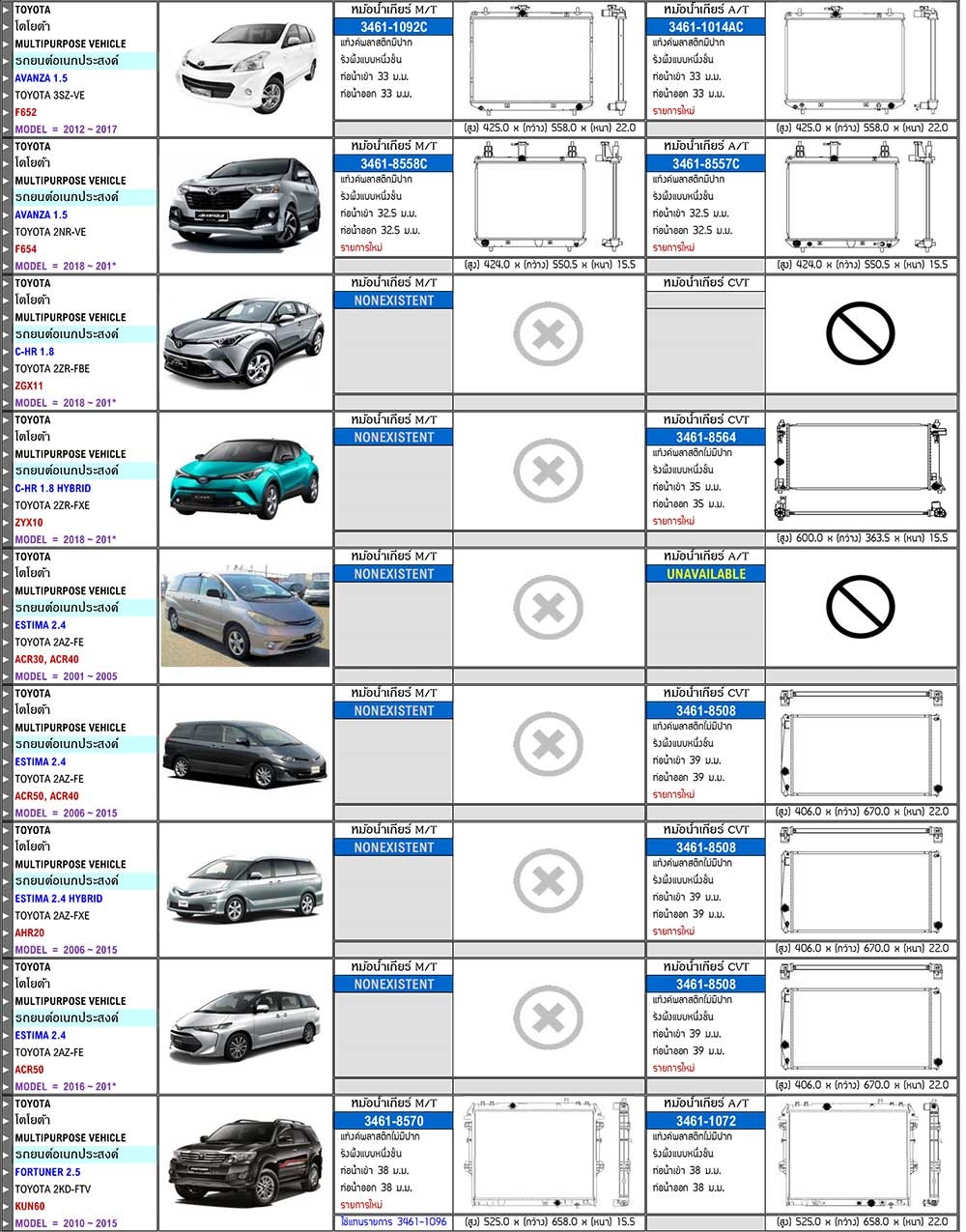Click AVANZA 1.5 in the F654 row
The height and width of the screenshot is (1232, 966).
(x=42, y=215)
